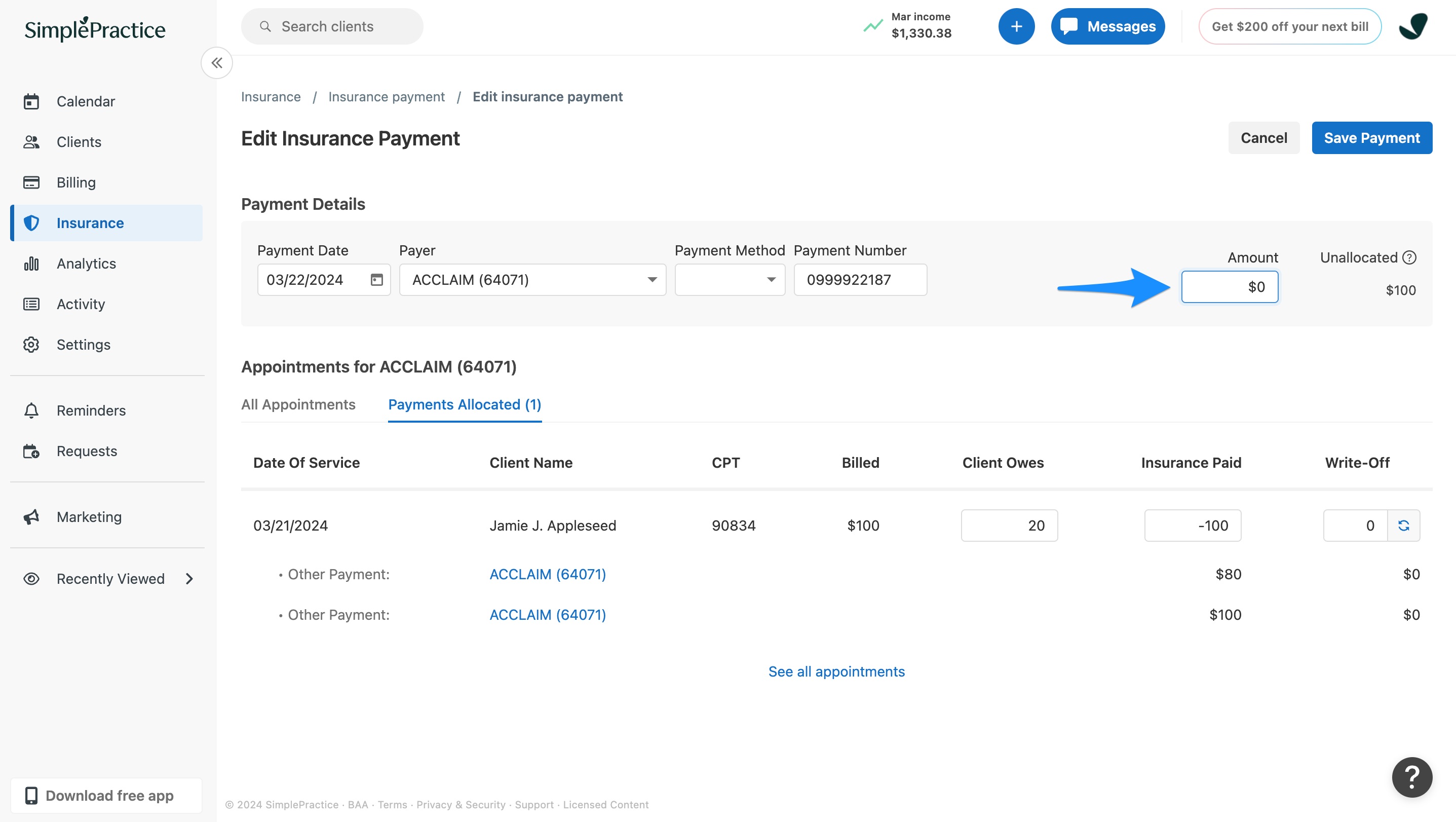Click the search magnifier icon

(x=265, y=26)
